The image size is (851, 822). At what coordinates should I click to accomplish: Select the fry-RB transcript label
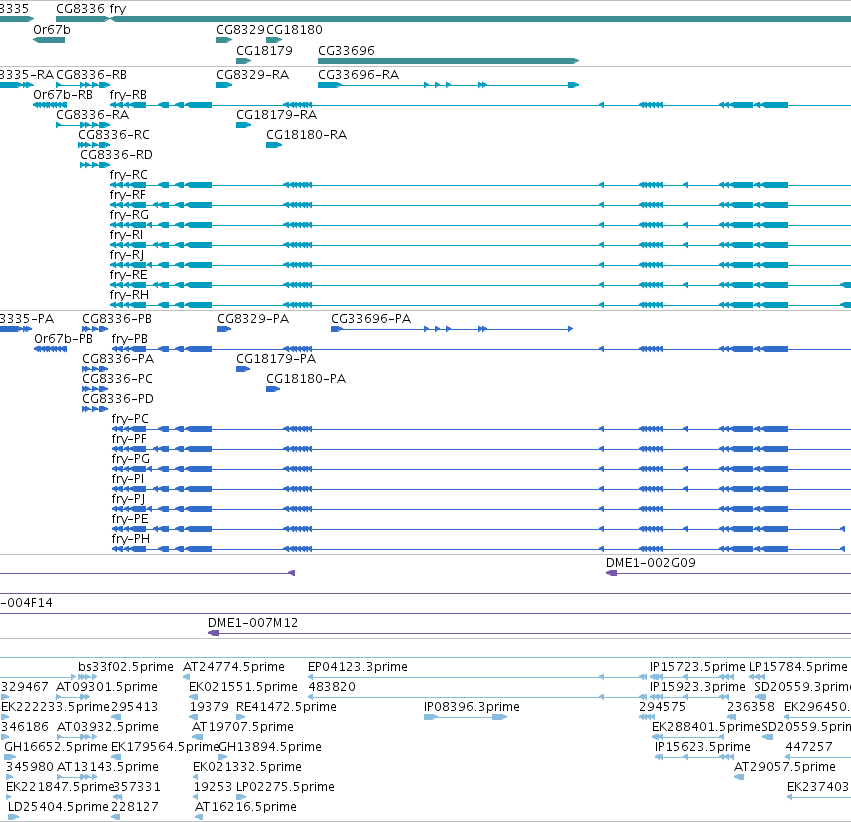coord(128,95)
